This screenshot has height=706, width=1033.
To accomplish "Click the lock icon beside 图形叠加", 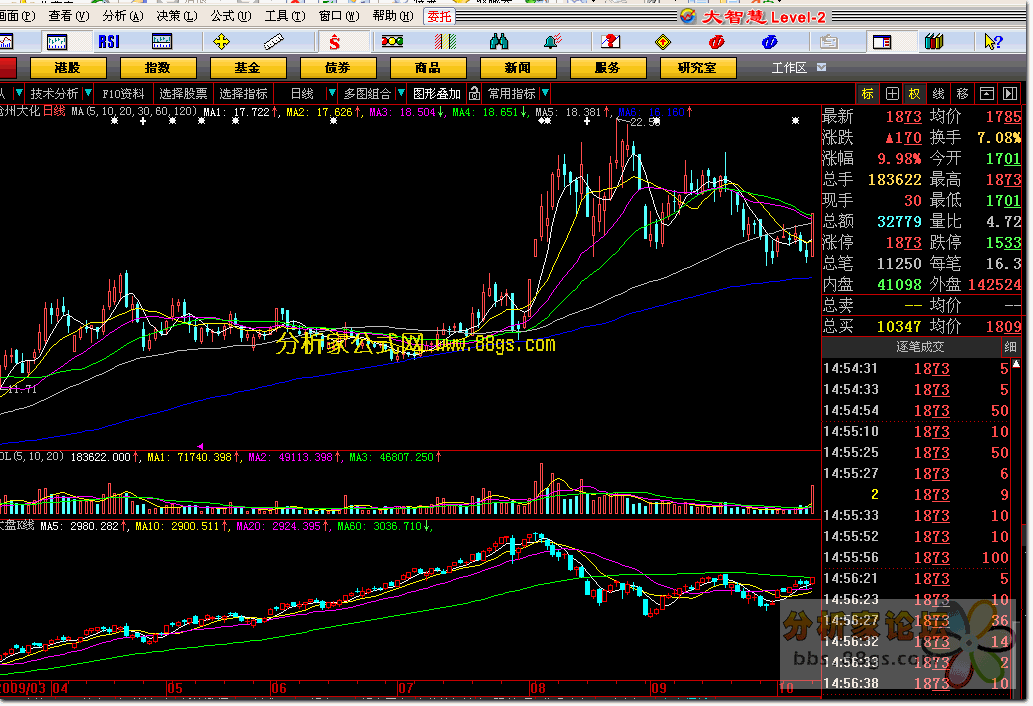I will click(x=474, y=94).
